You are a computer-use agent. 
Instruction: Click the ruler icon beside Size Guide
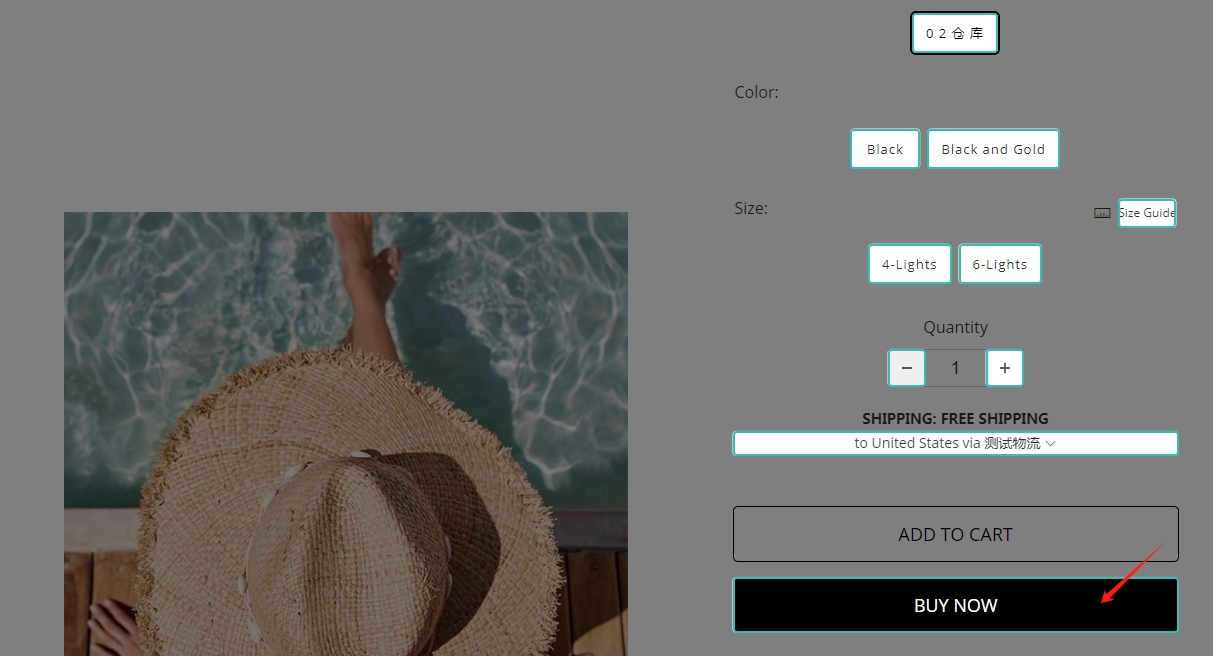[x=1102, y=213]
